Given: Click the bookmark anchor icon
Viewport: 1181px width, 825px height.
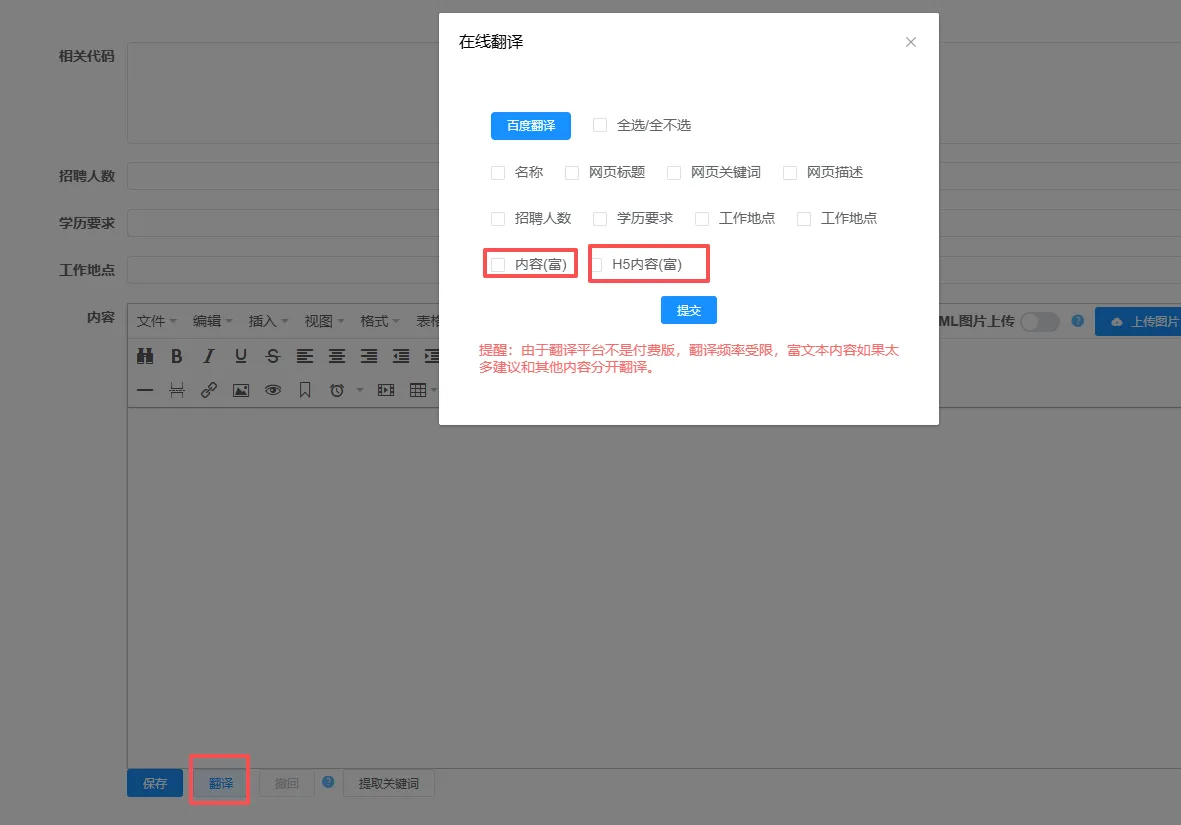Looking at the screenshot, I should pyautogui.click(x=305, y=390).
